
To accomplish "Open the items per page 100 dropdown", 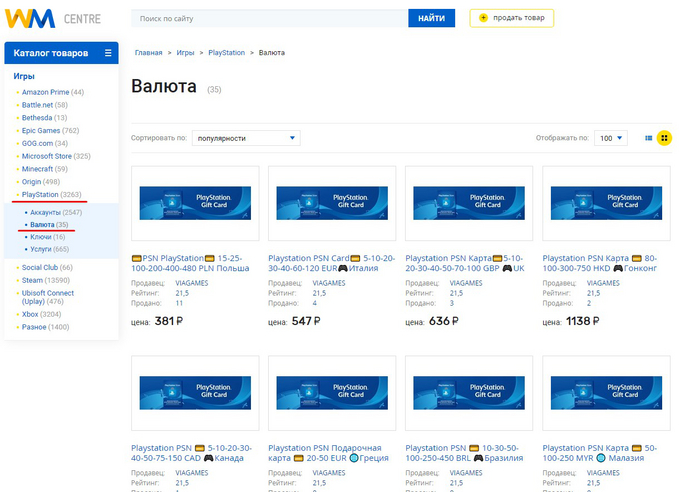I will [x=611, y=138].
